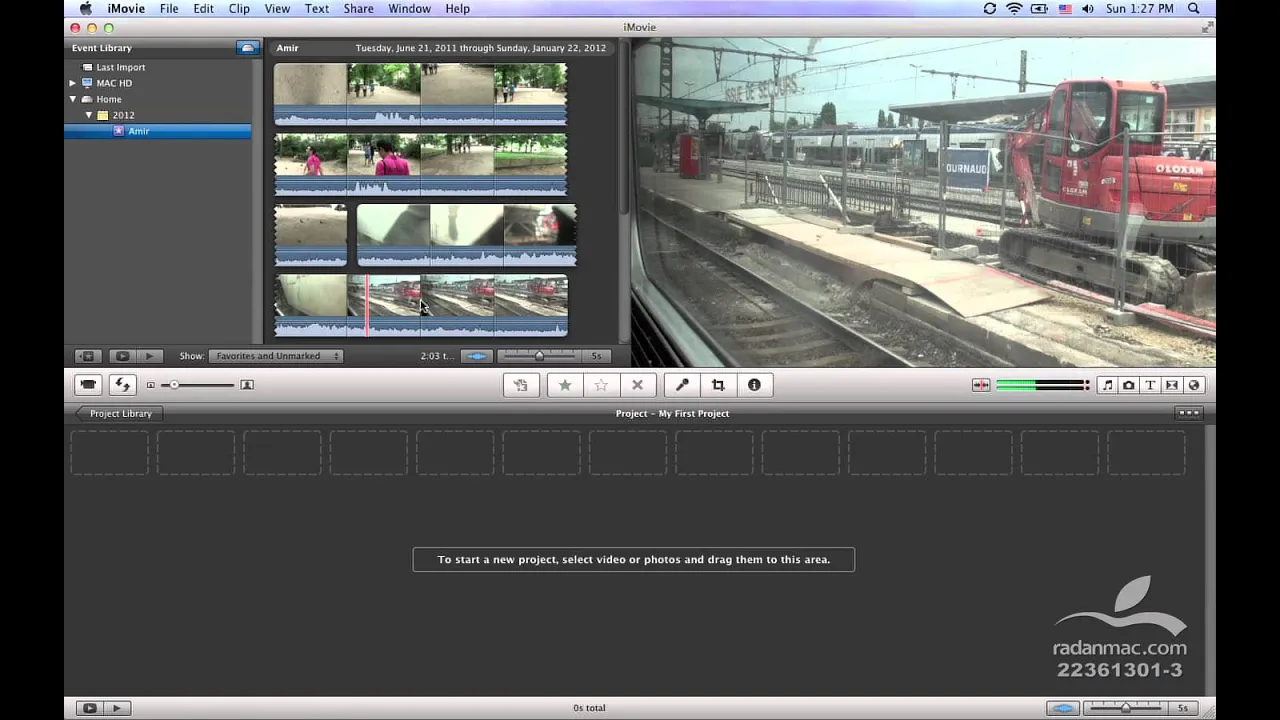Open project options three-dot button
Image resolution: width=1280 pixels, height=720 pixels.
point(1188,413)
